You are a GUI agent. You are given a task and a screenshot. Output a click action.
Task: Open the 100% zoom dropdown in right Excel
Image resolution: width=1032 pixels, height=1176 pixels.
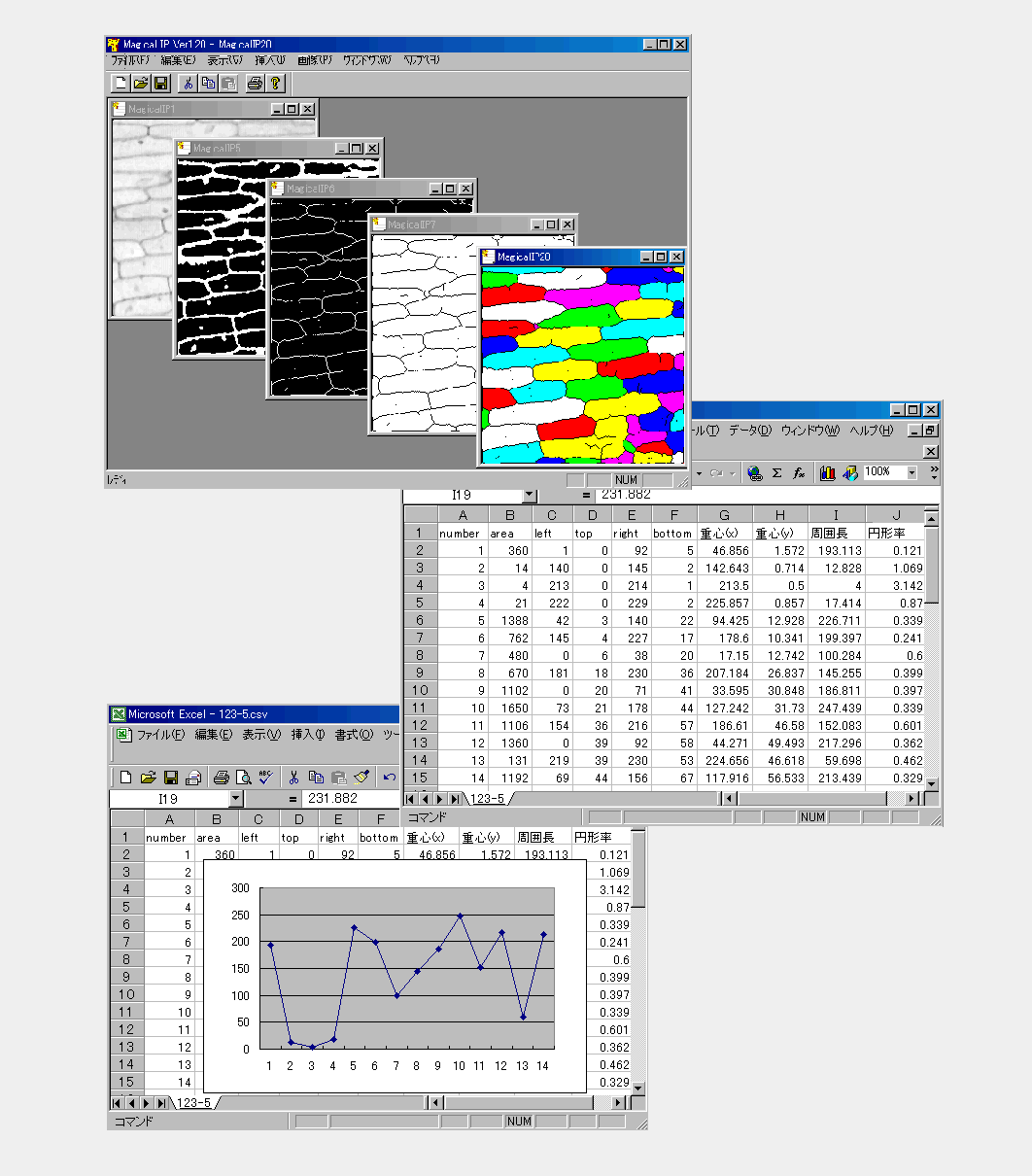point(912,472)
